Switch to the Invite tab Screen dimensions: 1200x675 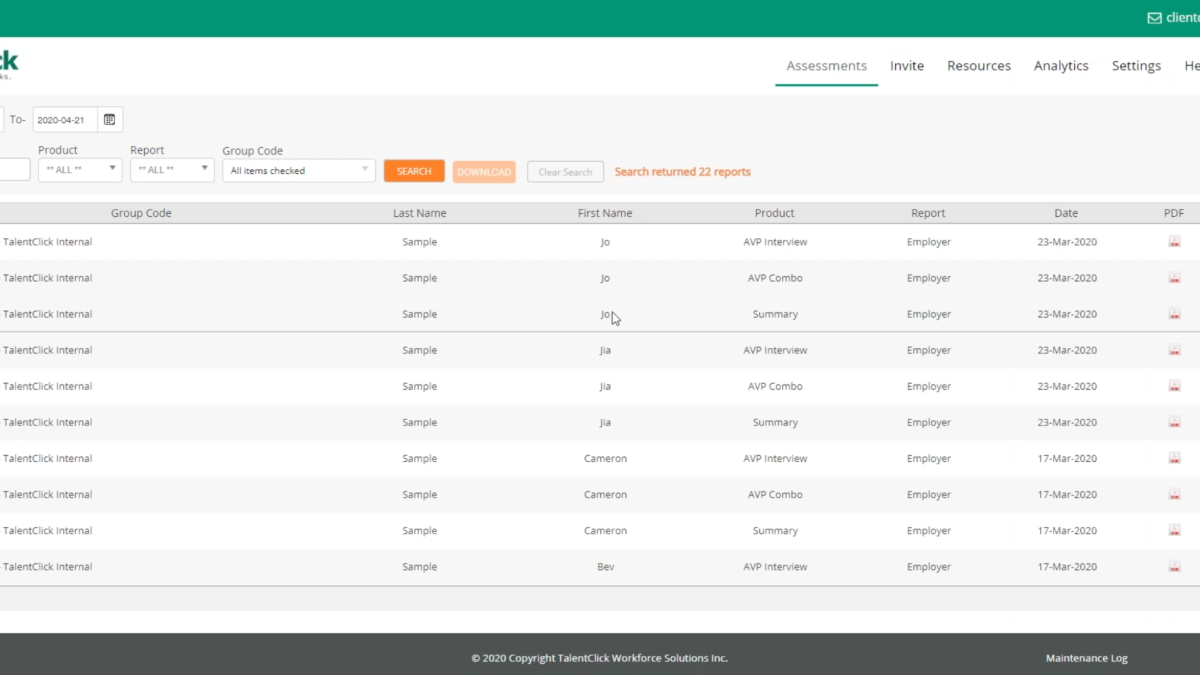click(x=907, y=66)
